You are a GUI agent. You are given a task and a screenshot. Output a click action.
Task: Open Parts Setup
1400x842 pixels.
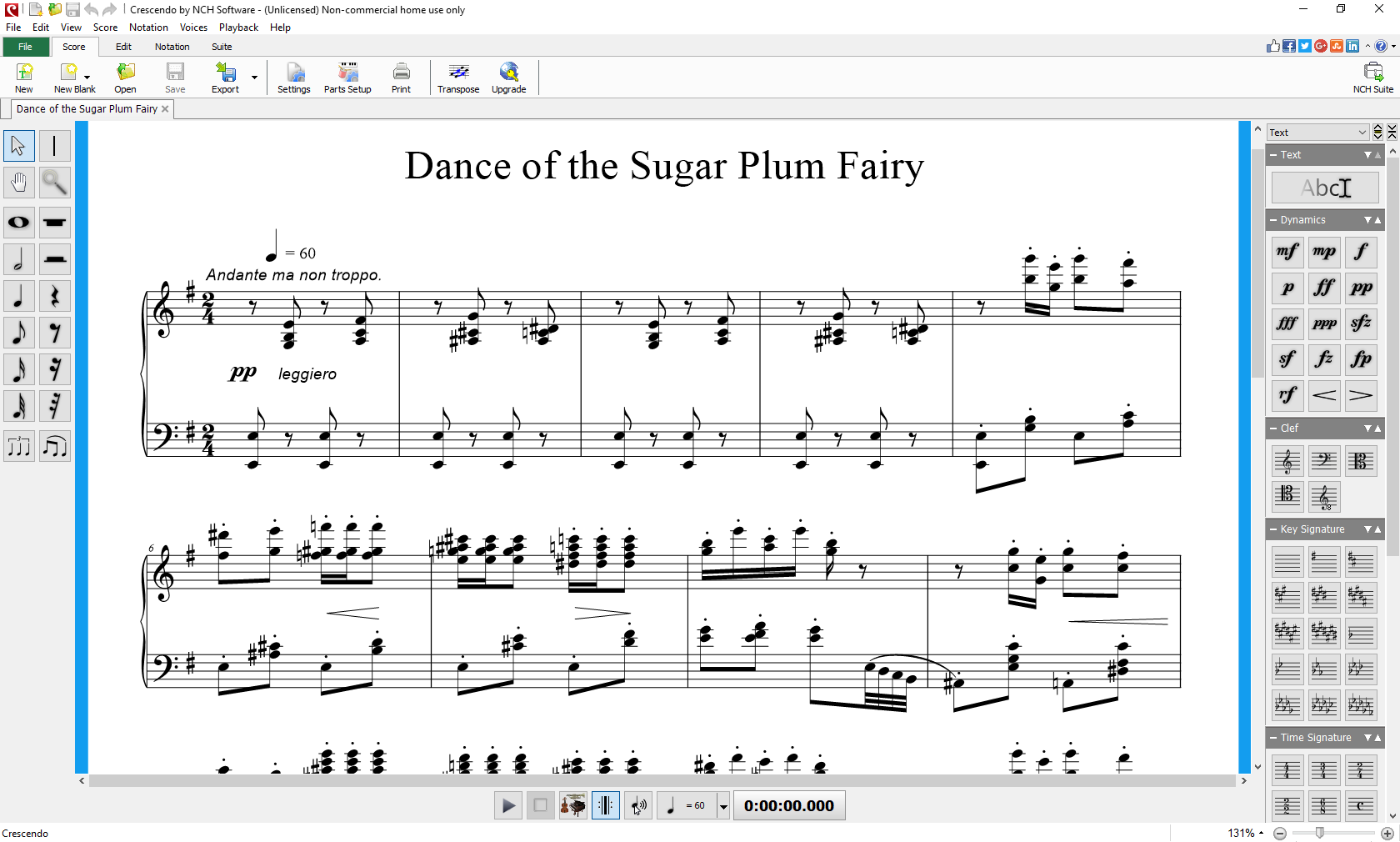(x=347, y=78)
